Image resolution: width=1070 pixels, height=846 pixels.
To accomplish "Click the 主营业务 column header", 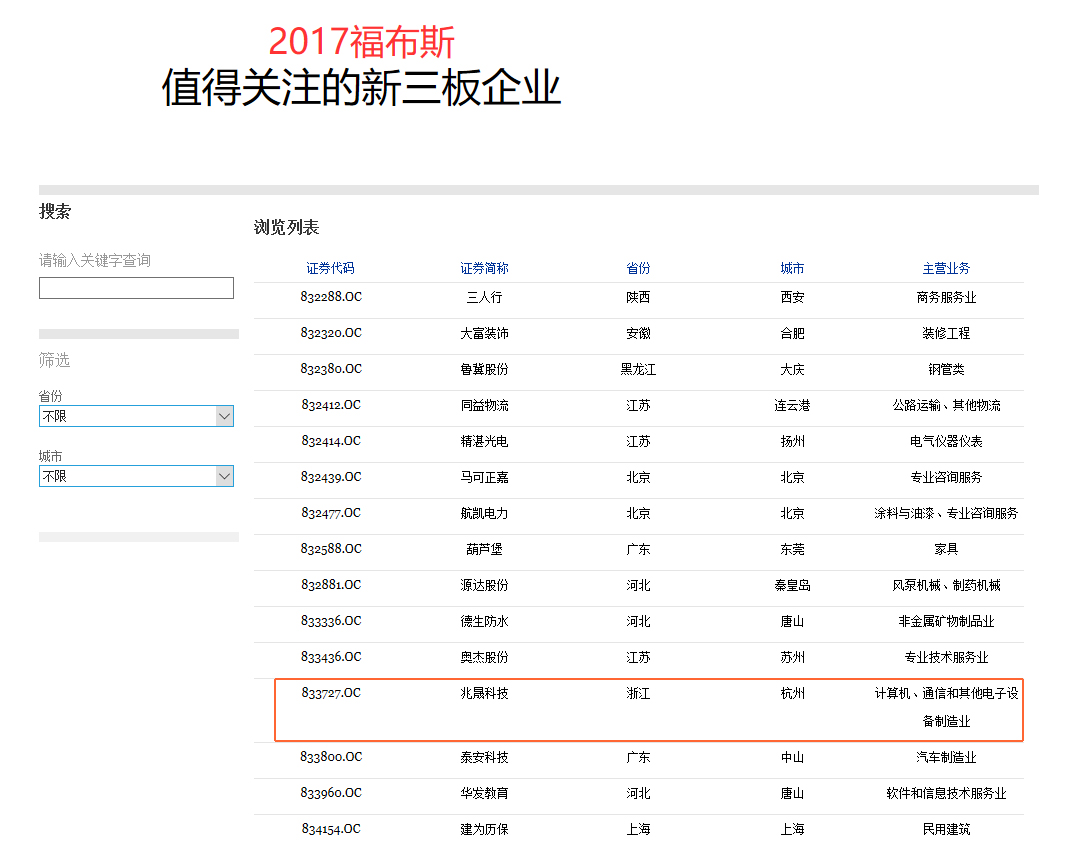I will 946,268.
